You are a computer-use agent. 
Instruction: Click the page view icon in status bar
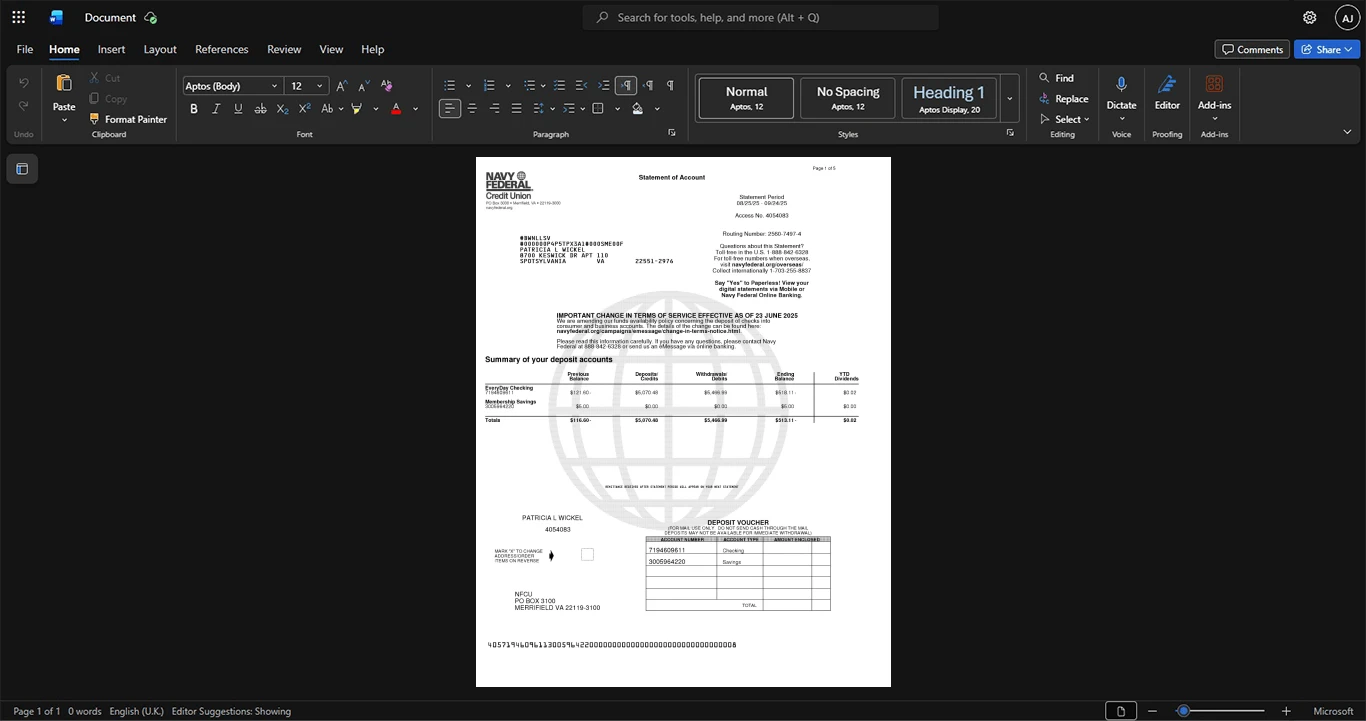(x=1121, y=711)
